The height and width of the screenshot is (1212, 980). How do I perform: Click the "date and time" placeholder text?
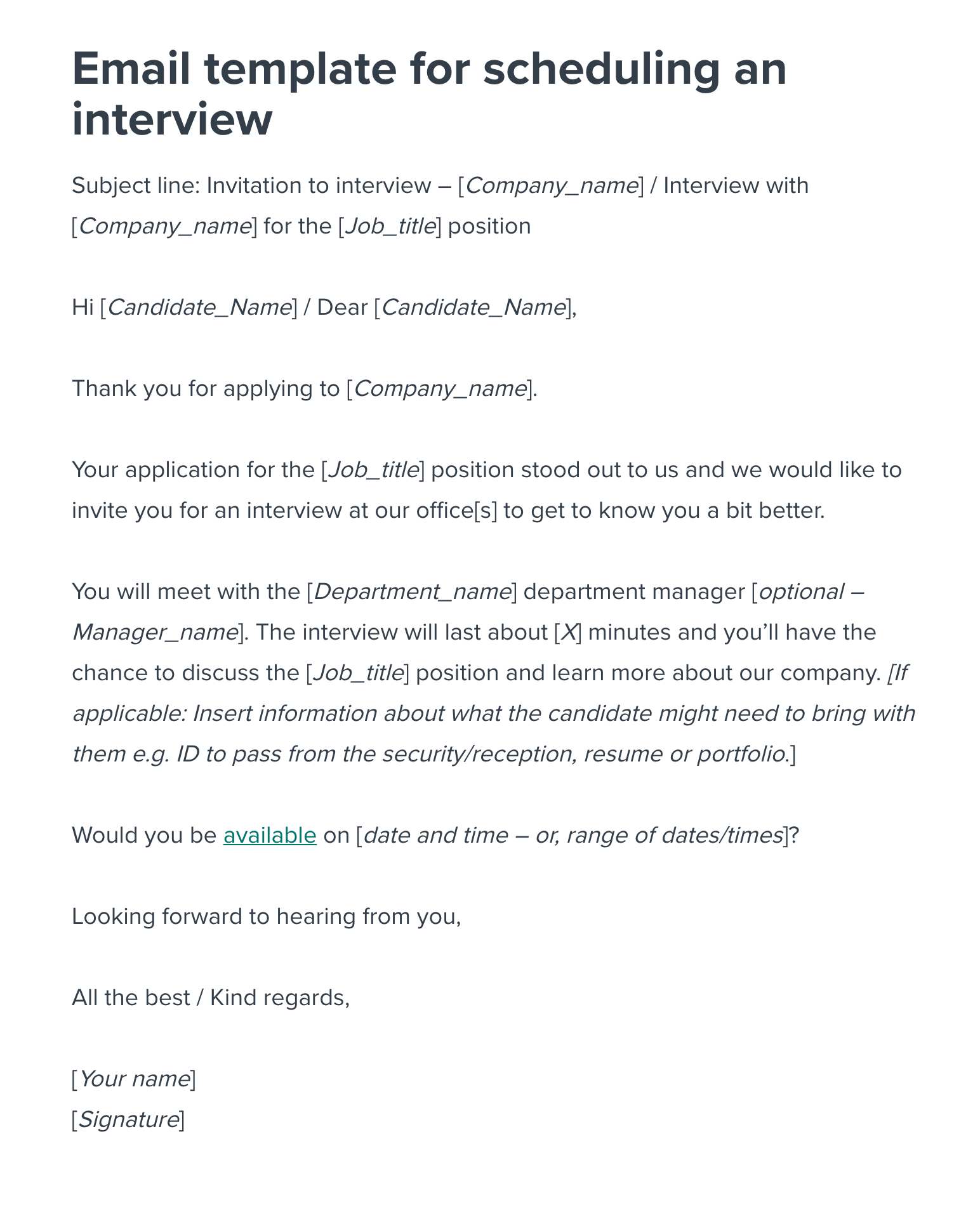point(435,835)
